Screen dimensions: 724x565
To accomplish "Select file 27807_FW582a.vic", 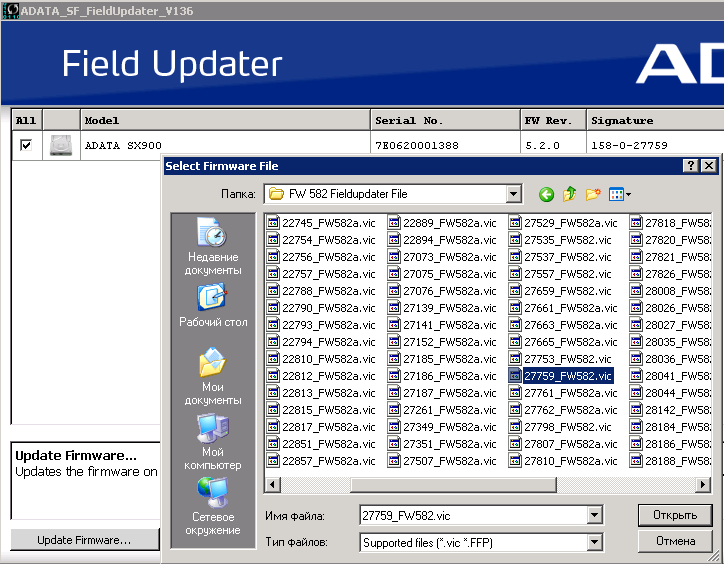I will (x=563, y=444).
